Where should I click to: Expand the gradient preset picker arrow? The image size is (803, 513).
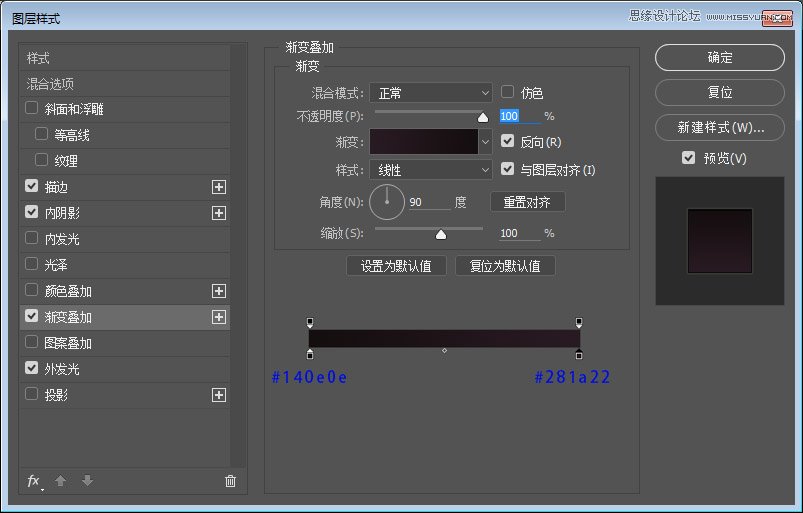coord(486,142)
